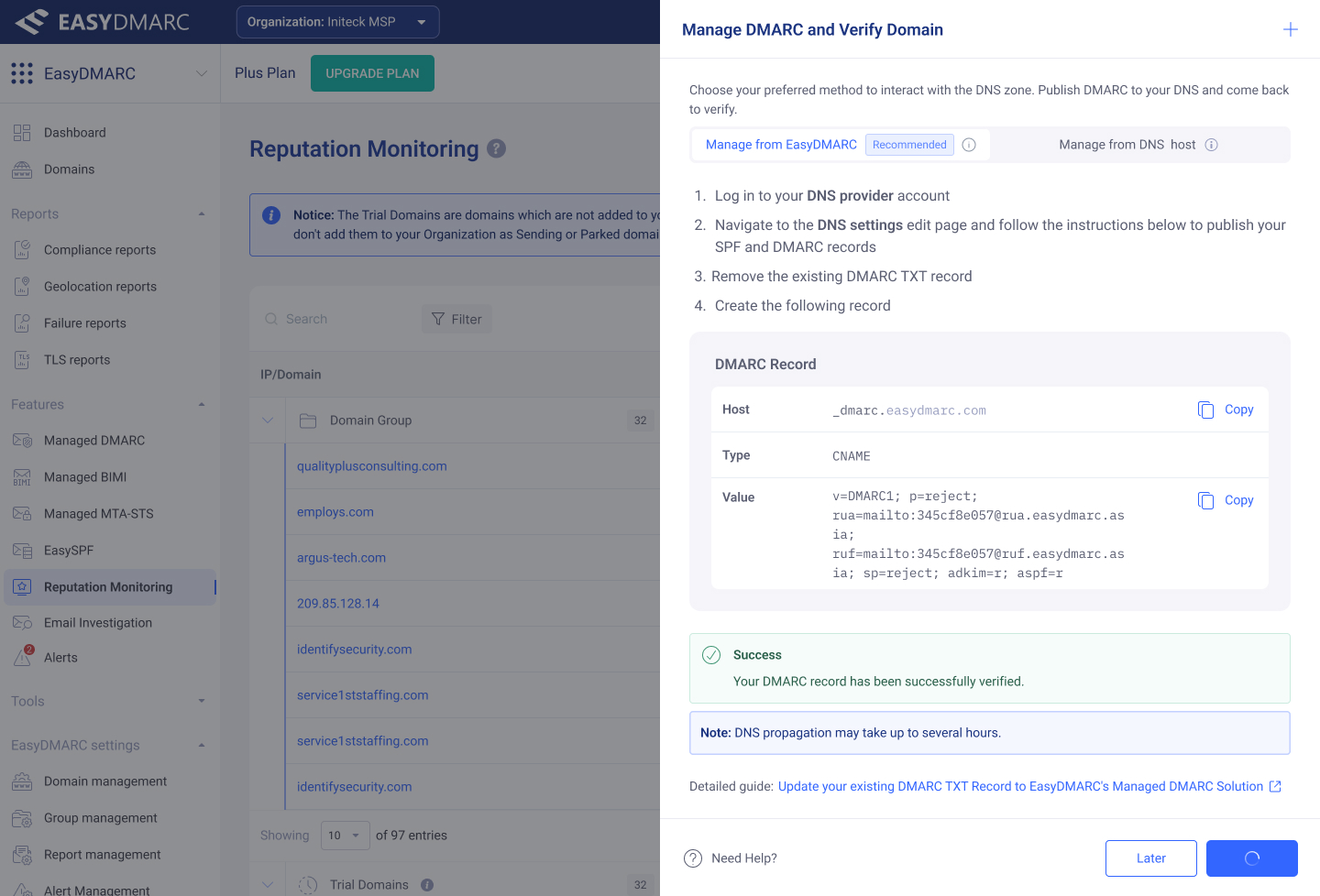The width and height of the screenshot is (1320, 896).
Task: Click the blue loading submit button
Action: pos(1252,858)
